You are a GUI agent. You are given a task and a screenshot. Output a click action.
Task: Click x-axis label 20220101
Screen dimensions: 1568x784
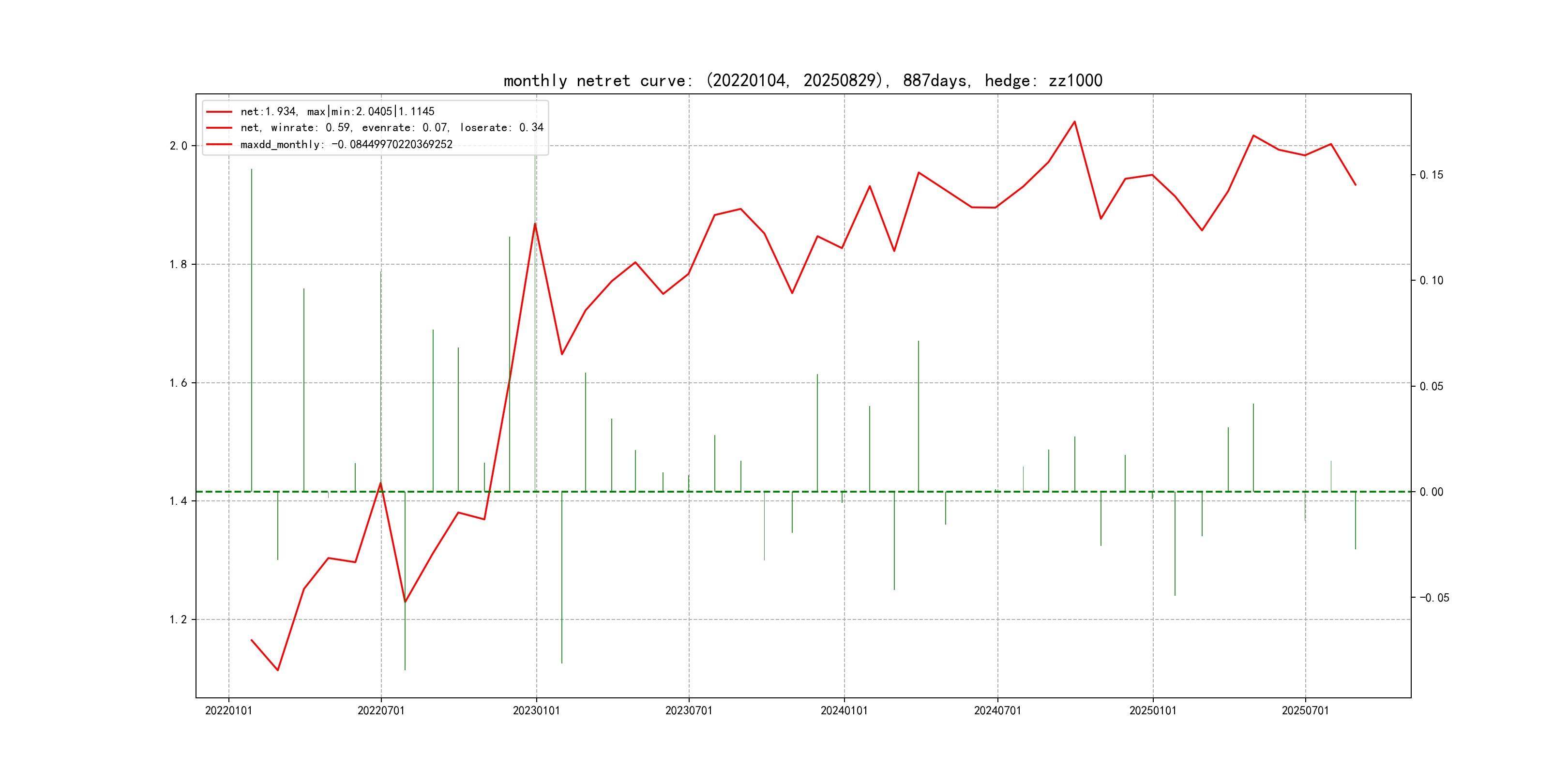pos(228,710)
